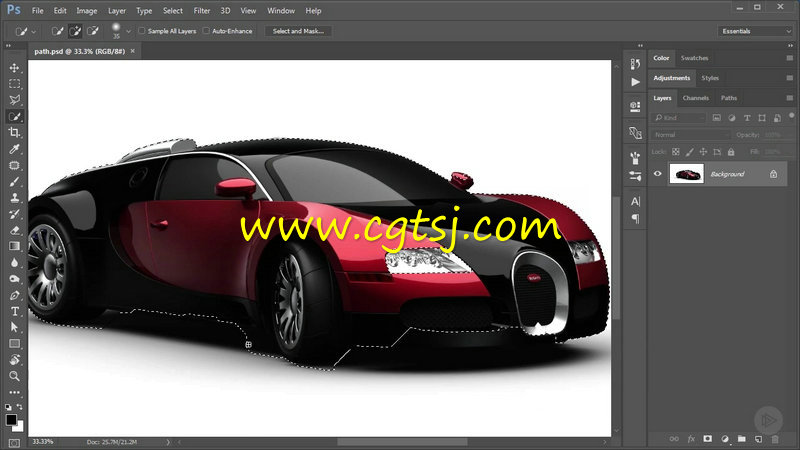Switch to the Paths tab
800x450 pixels.
(x=729, y=98)
